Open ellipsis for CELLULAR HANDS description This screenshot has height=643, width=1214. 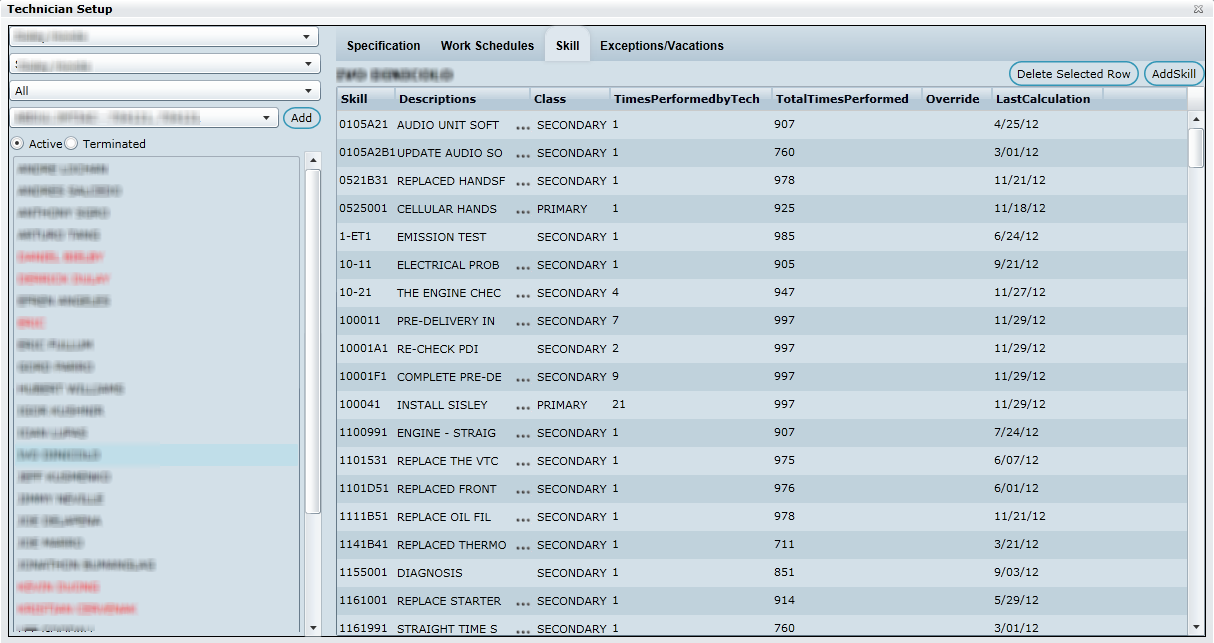(521, 211)
